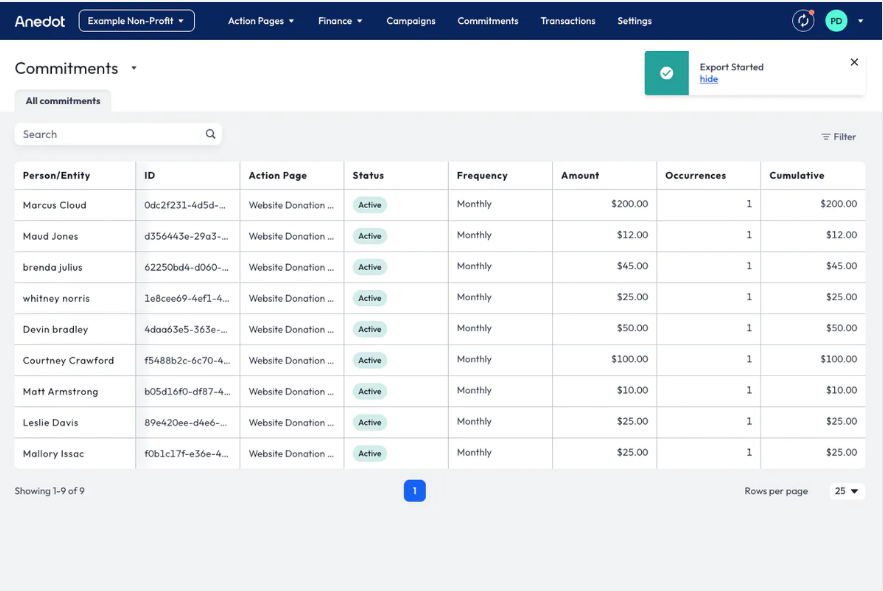Open Maud Jones commitment
The width and height of the screenshot is (883, 591).
(440, 236)
